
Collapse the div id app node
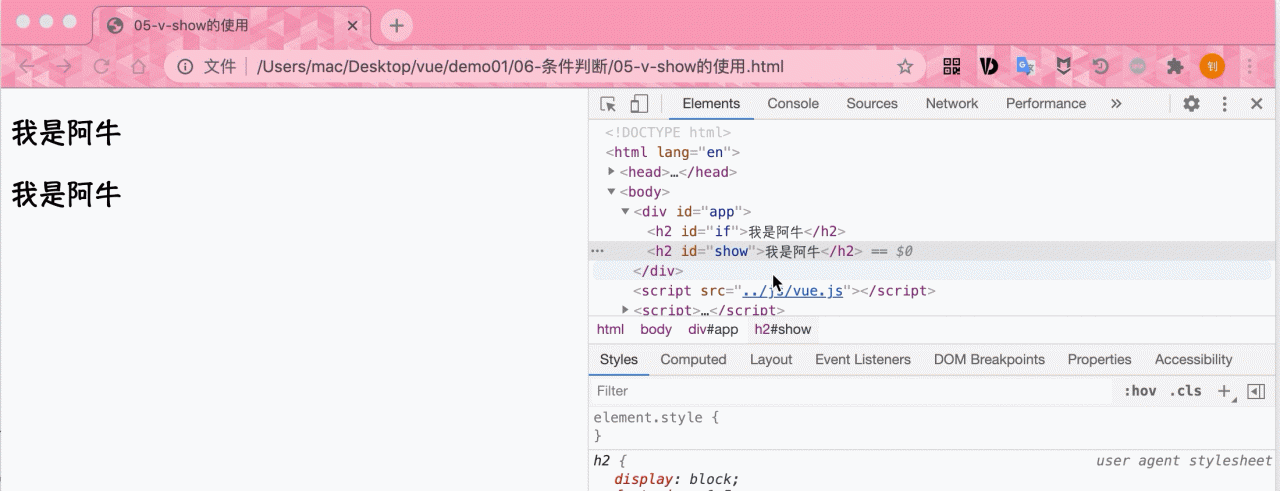click(x=625, y=212)
